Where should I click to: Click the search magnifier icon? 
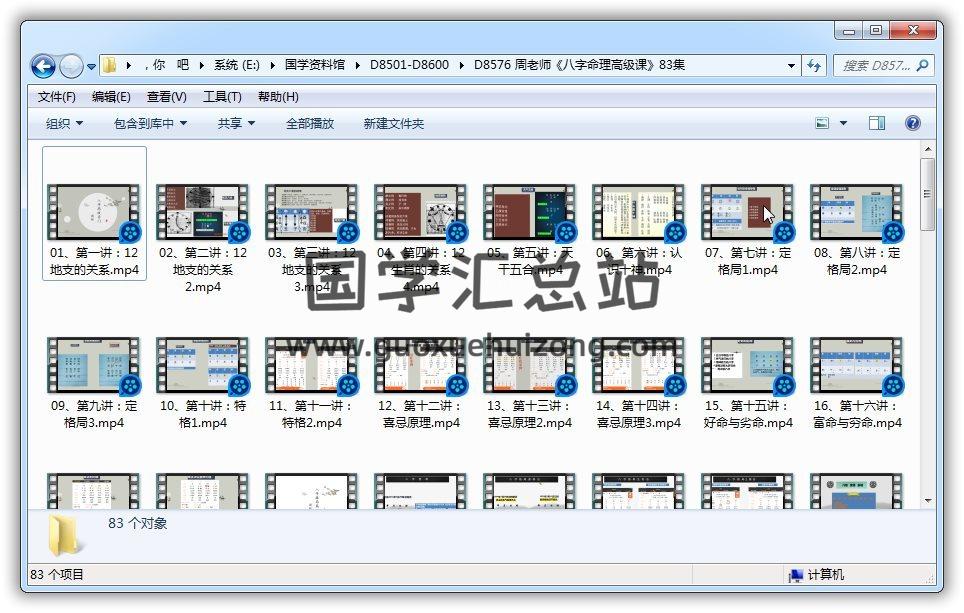(922, 66)
